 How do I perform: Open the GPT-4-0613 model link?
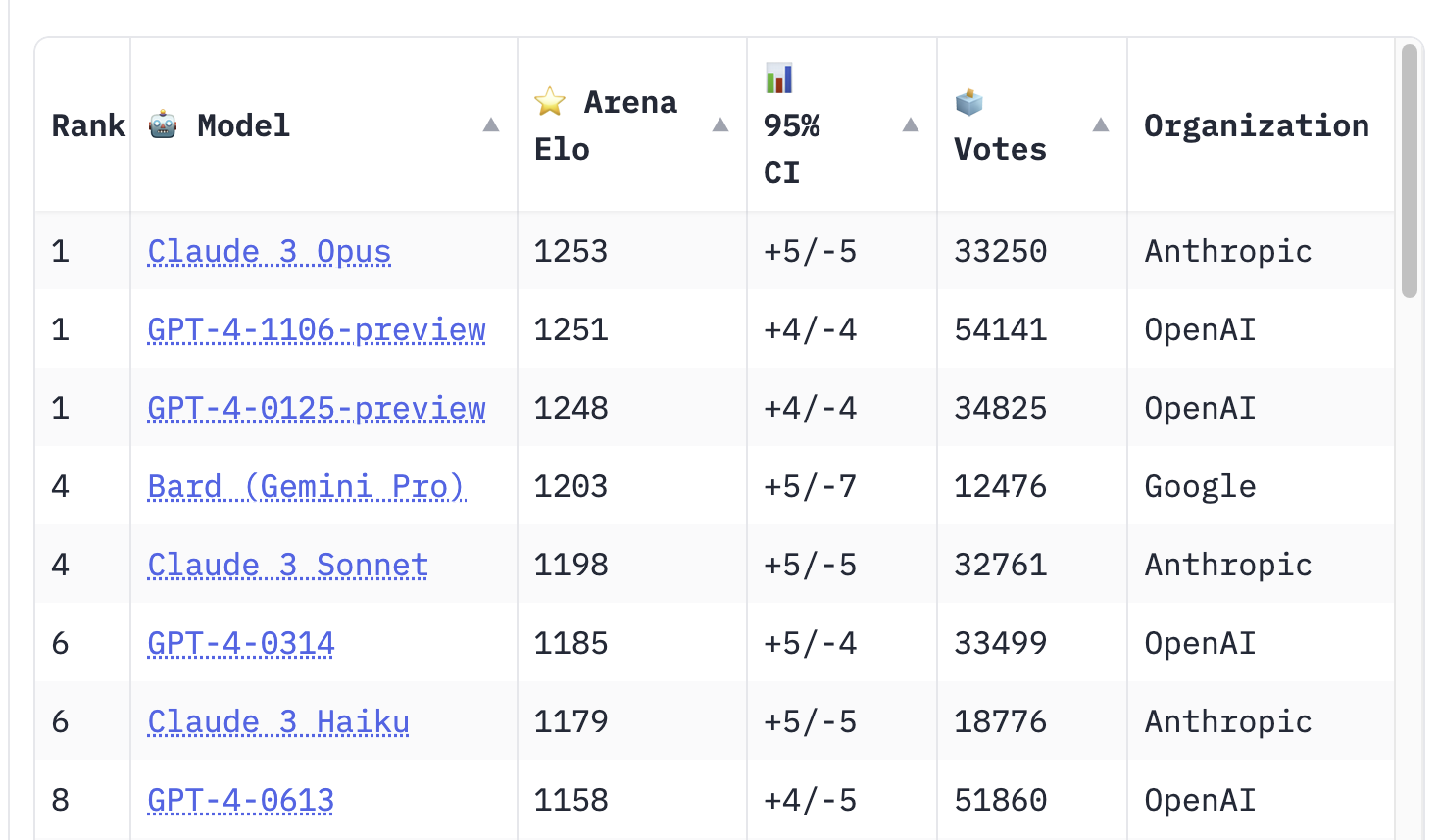(x=241, y=801)
